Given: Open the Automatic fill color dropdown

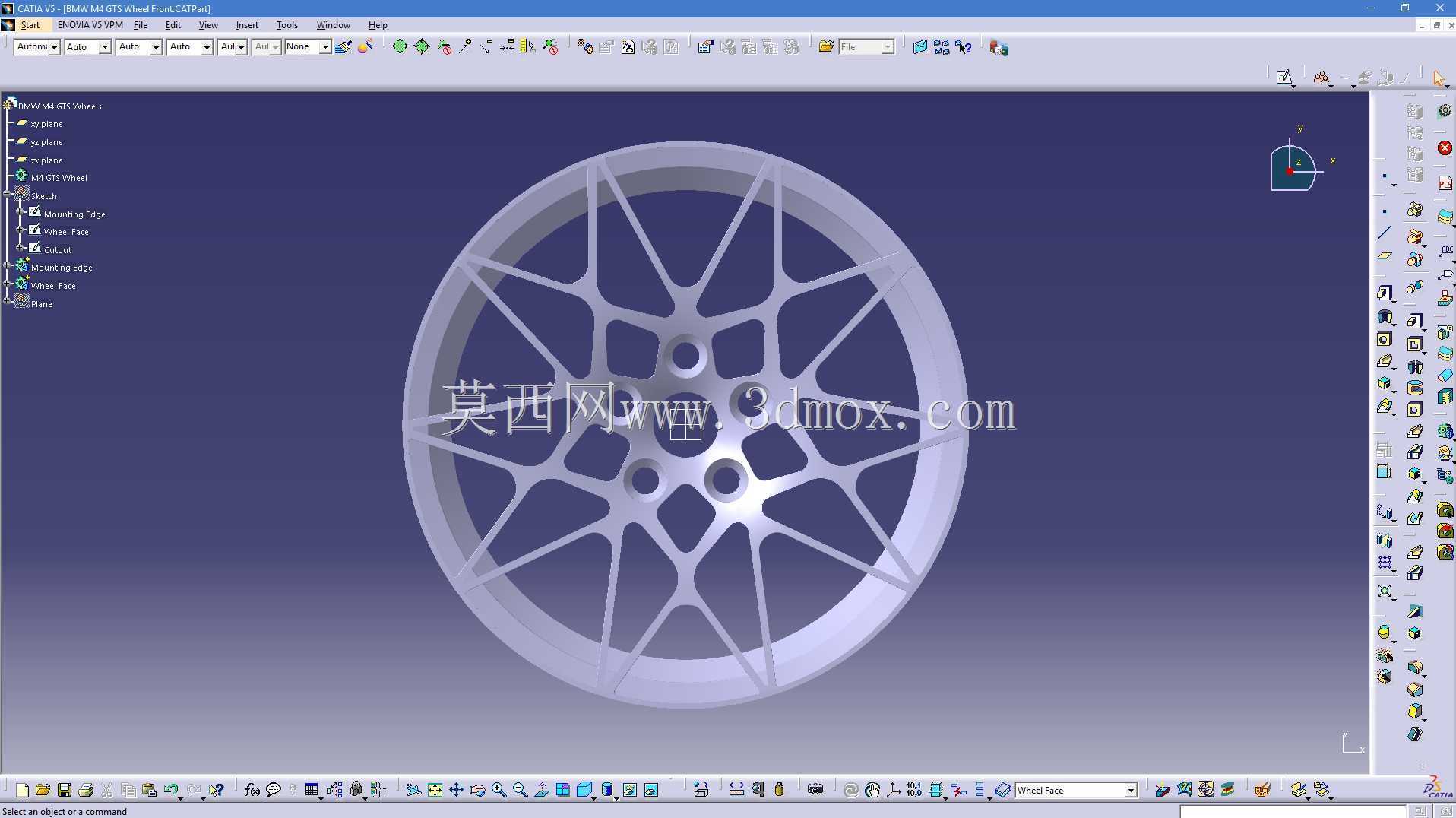Looking at the screenshot, I should click(x=54, y=47).
